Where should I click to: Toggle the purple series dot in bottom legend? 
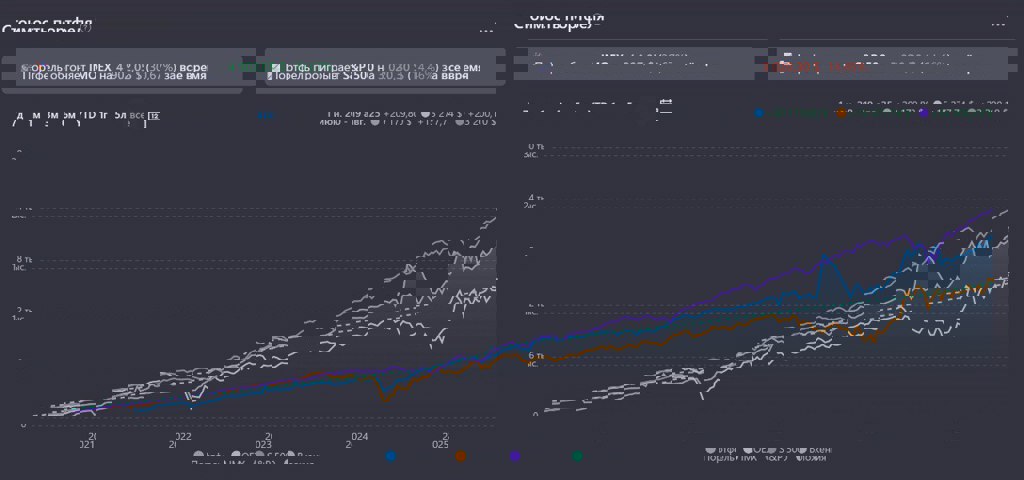[x=515, y=456]
